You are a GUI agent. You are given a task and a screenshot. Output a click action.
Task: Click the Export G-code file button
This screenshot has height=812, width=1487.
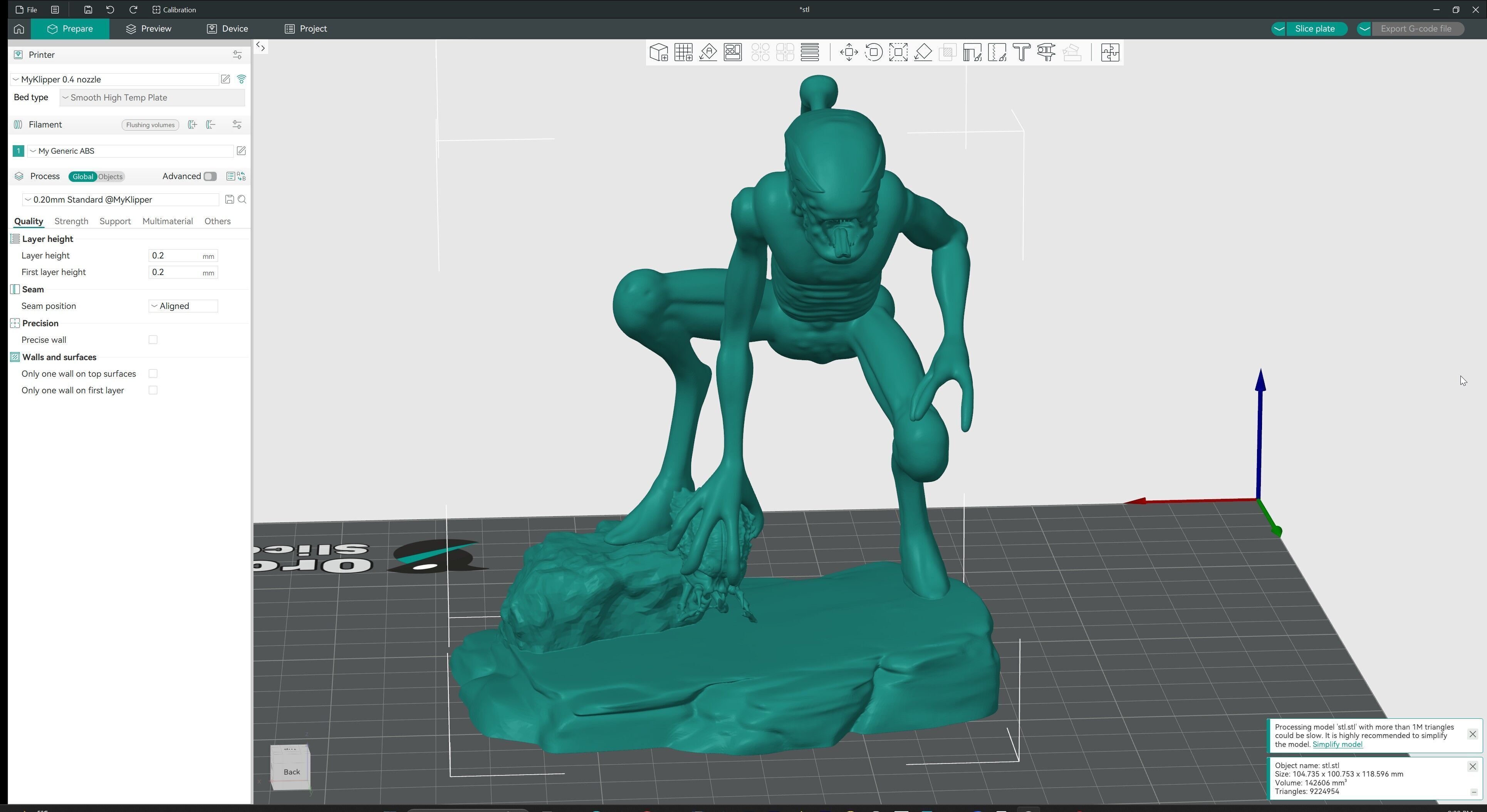click(1418, 29)
